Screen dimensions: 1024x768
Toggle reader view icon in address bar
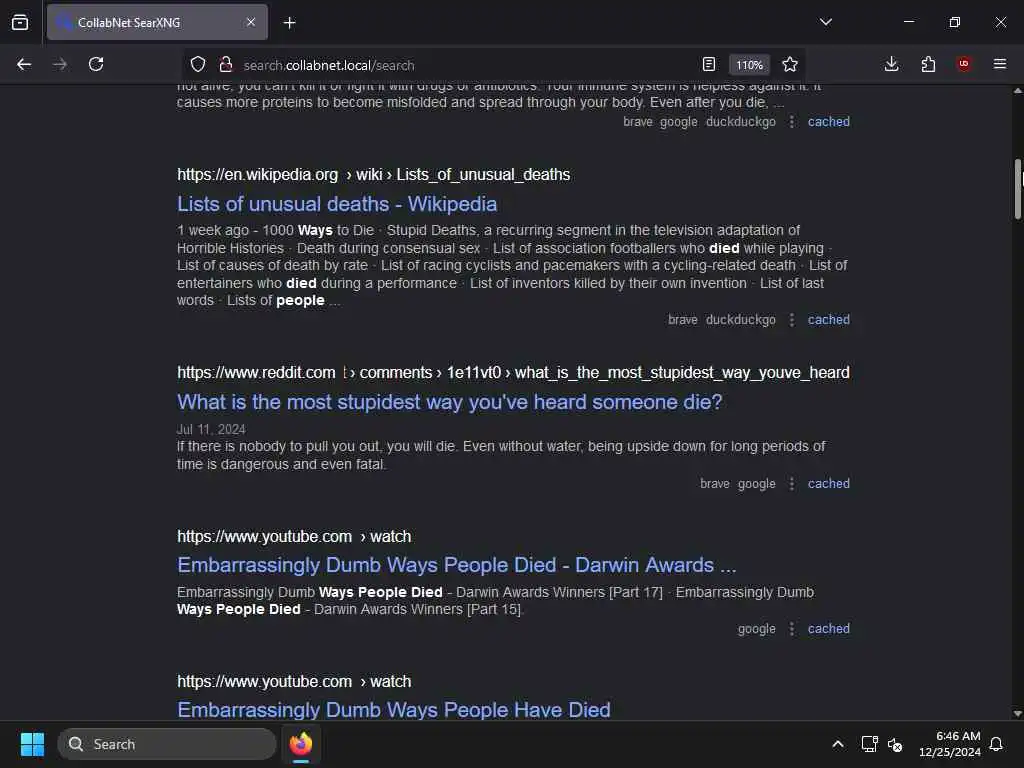click(x=709, y=65)
